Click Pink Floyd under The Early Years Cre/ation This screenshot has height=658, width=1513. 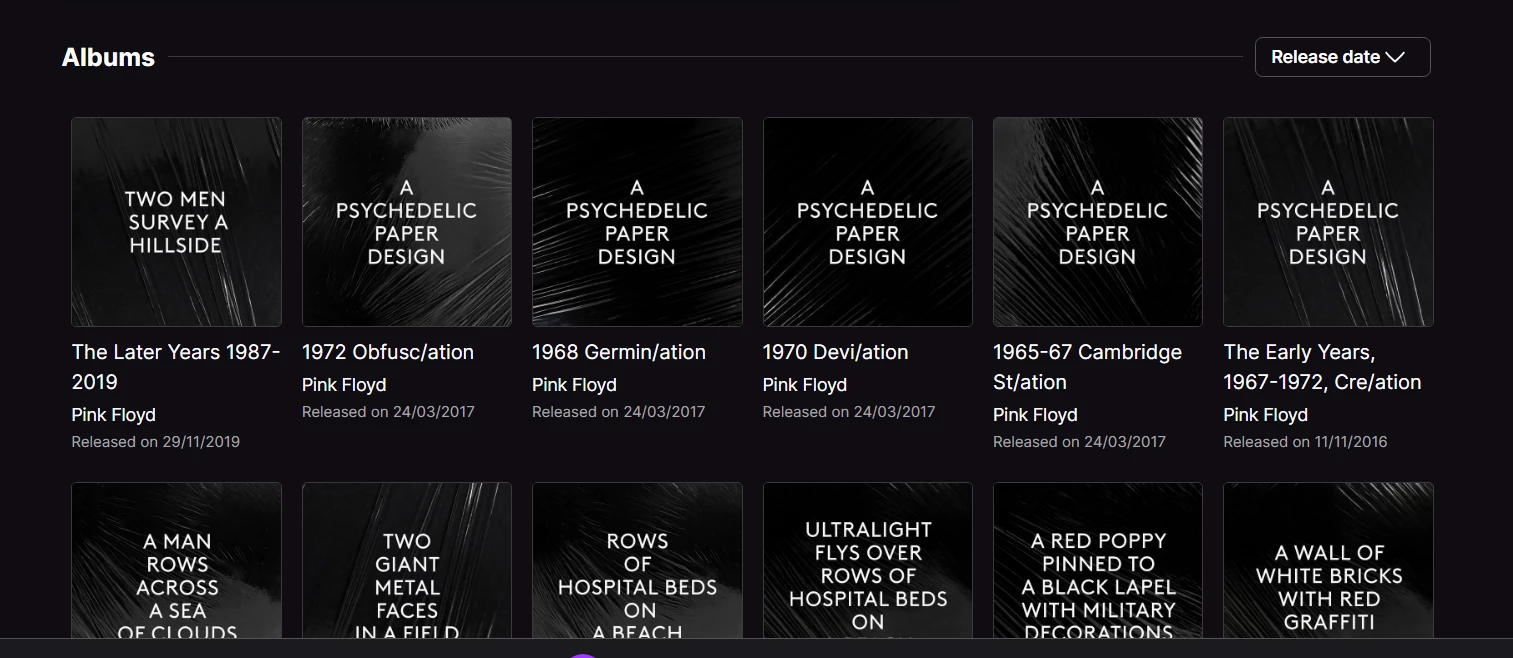[1266, 415]
